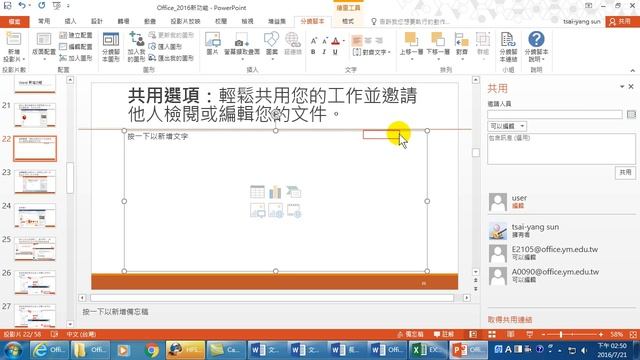The height and width of the screenshot is (360, 640).
Task: Start Slide Show from status bar icon
Action: 529,334
